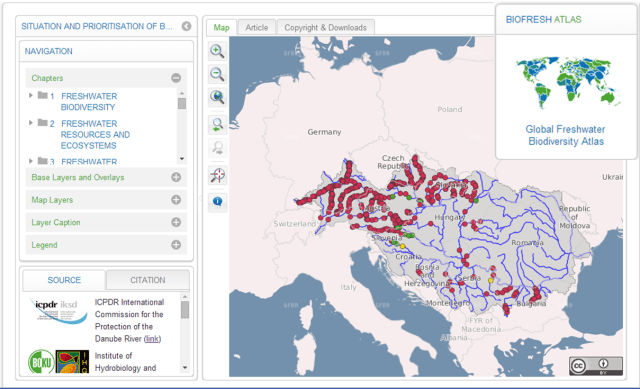Expand Base Layers and Overlays section

pos(176,177)
